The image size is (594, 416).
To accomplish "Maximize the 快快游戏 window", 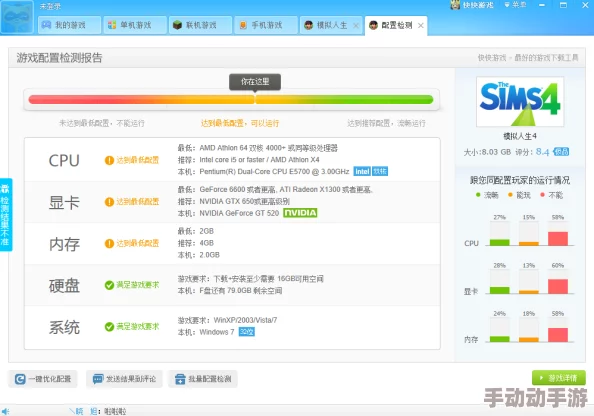I will 563,5.
